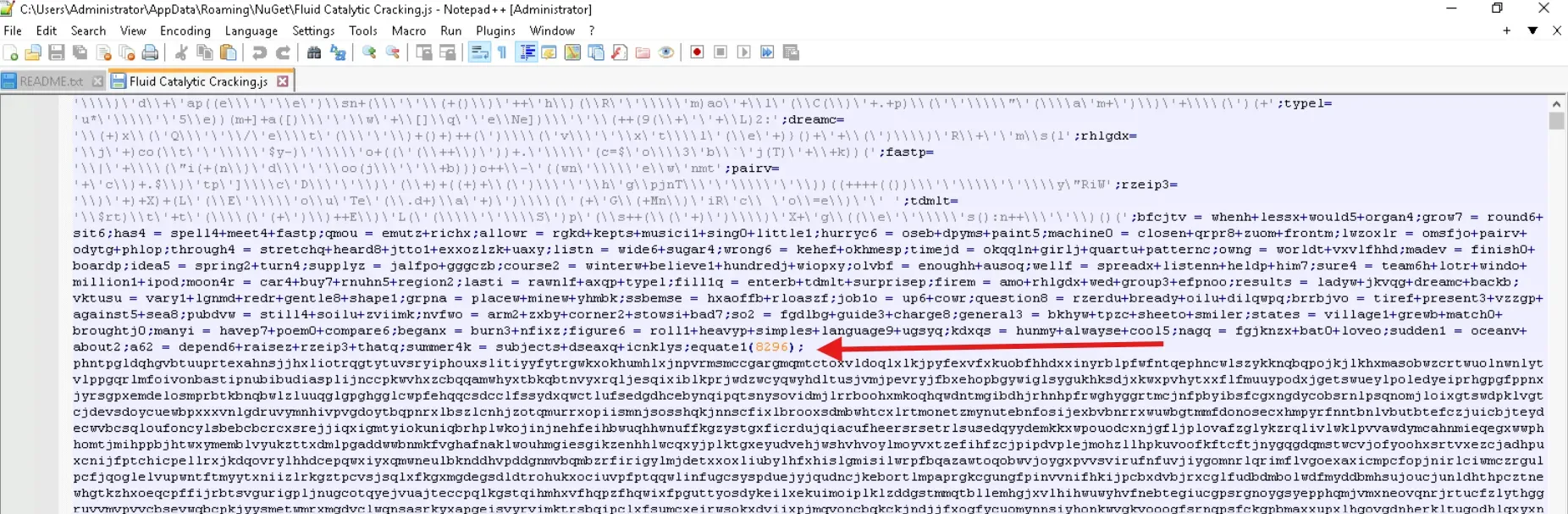
Task: Toggle synchronized horizontal scrolling
Action: 448,53
